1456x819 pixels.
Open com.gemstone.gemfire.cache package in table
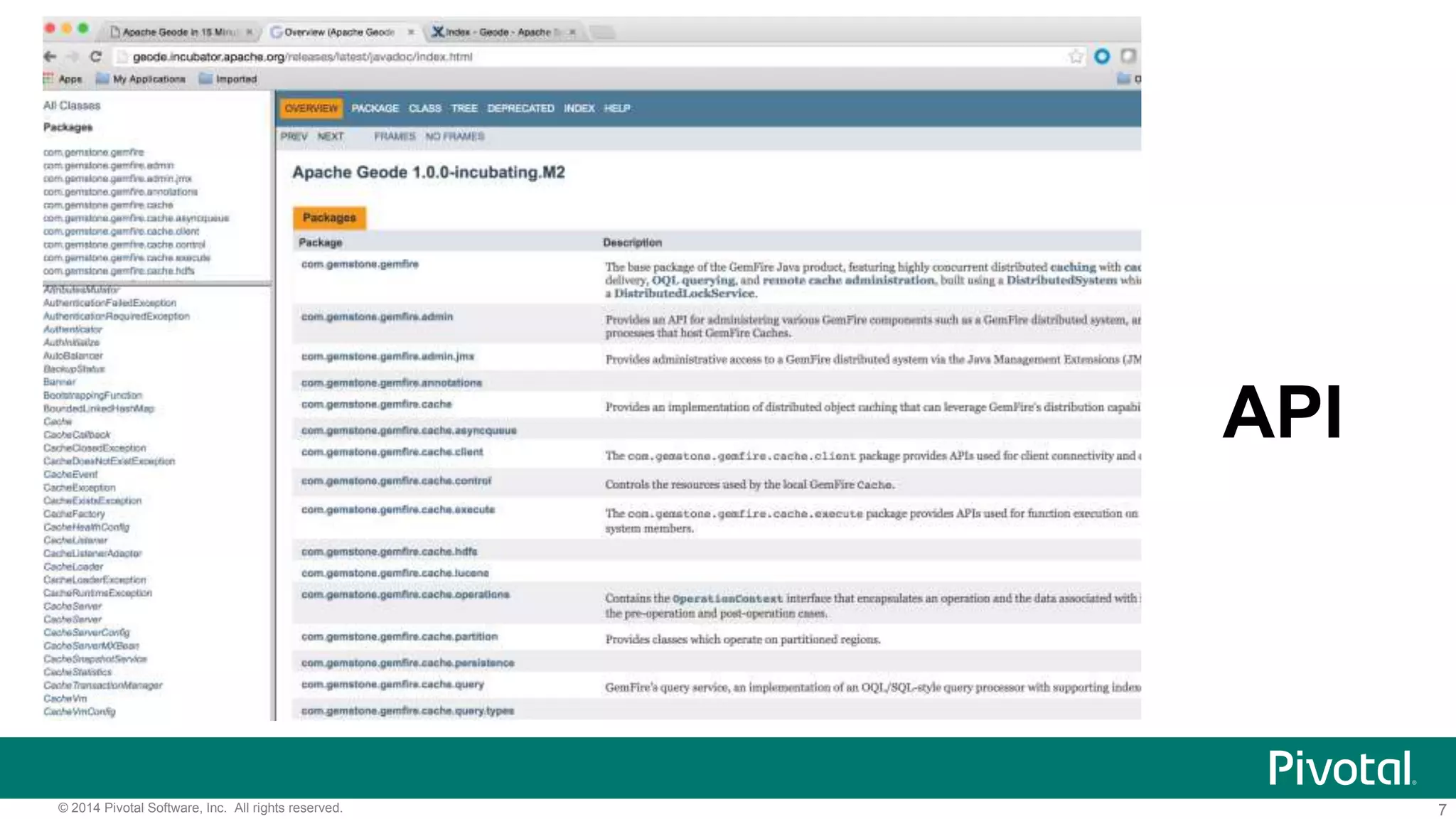[x=376, y=404]
